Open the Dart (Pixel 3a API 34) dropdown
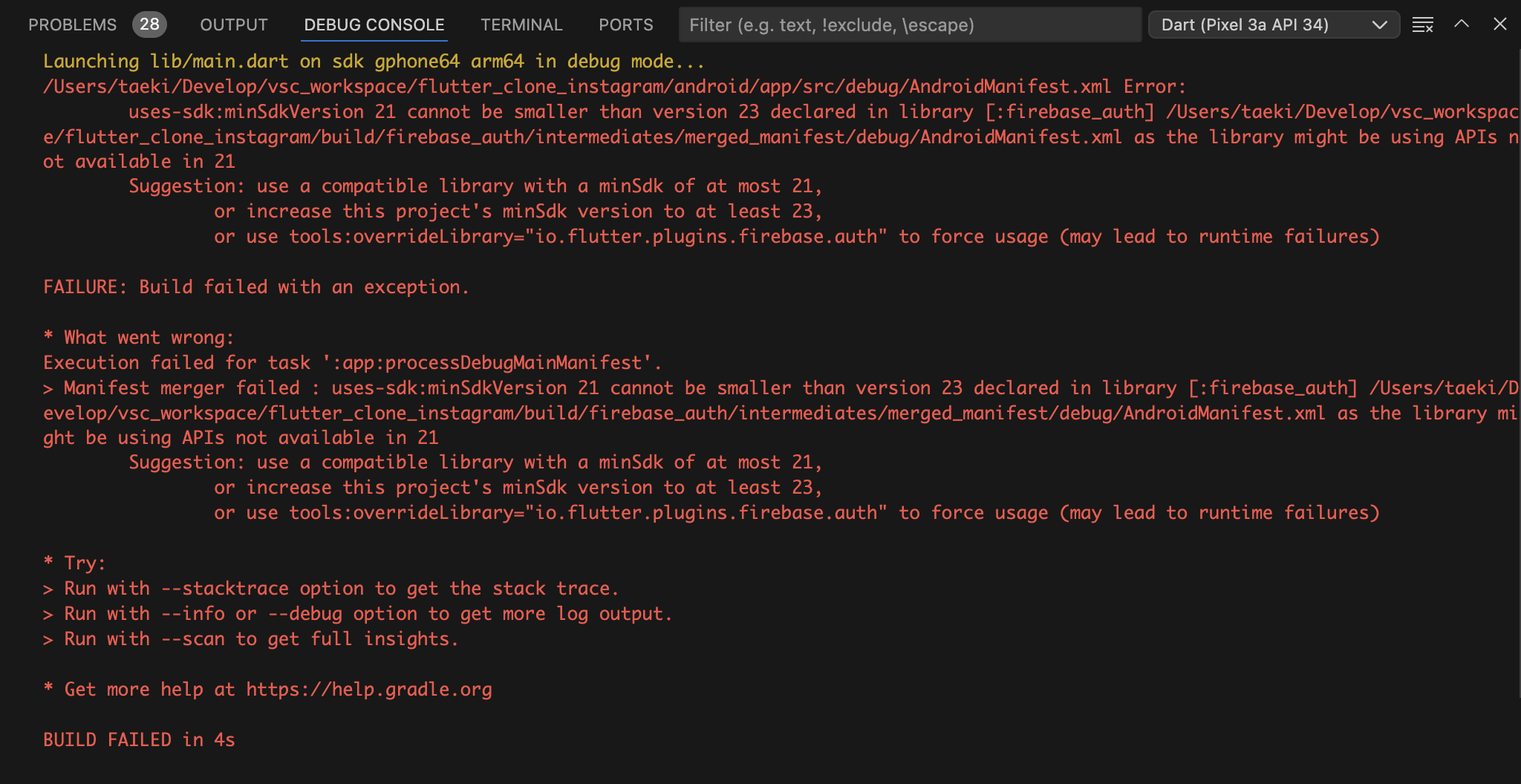Viewport: 1521px width, 784px height. tap(1274, 24)
